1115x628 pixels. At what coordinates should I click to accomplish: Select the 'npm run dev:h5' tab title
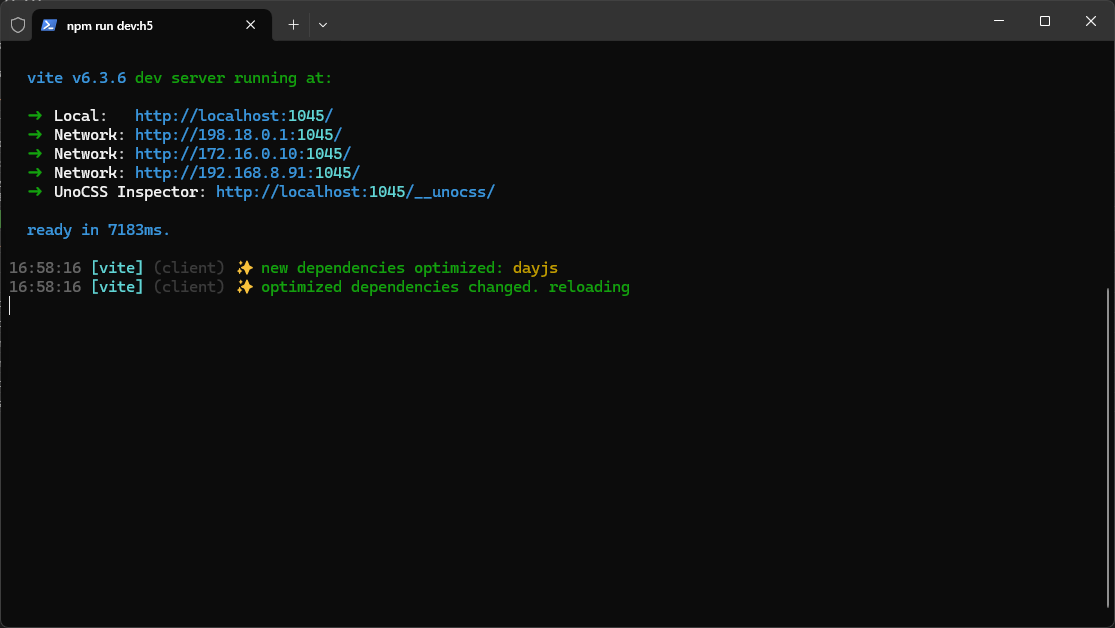[x=109, y=25]
